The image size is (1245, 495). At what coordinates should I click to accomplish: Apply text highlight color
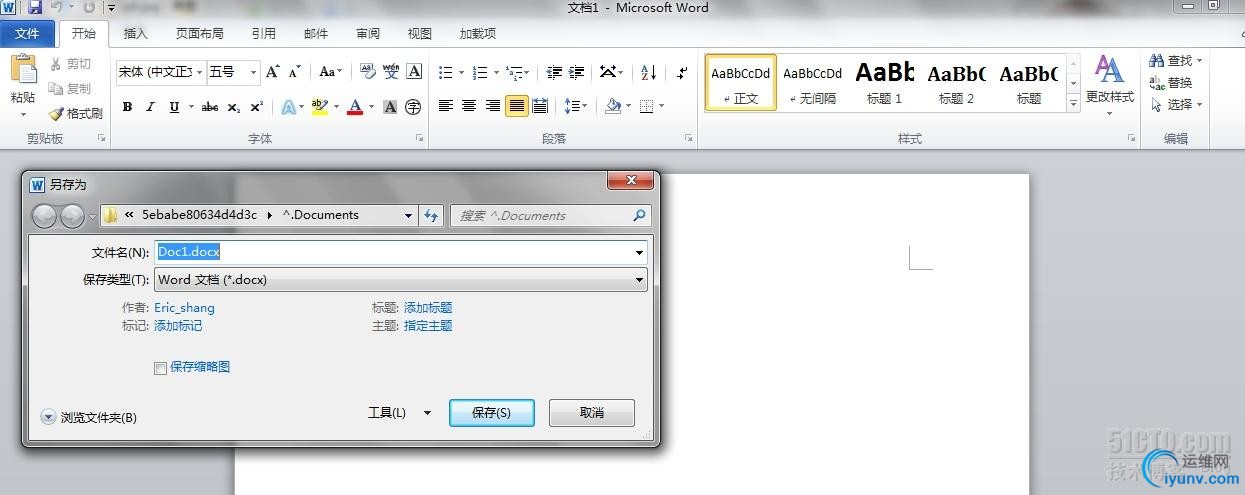click(319, 107)
